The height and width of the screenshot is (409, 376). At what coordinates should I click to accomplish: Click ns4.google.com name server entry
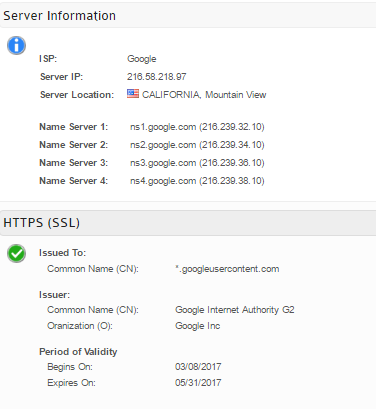(x=197, y=181)
